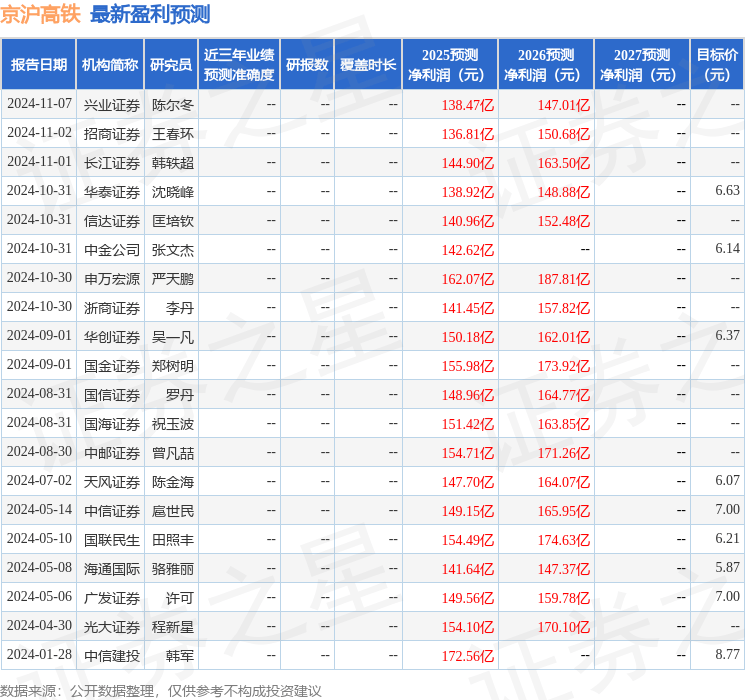Click institution 国信证券
Viewport: 745px width, 700px height.
tap(112, 394)
